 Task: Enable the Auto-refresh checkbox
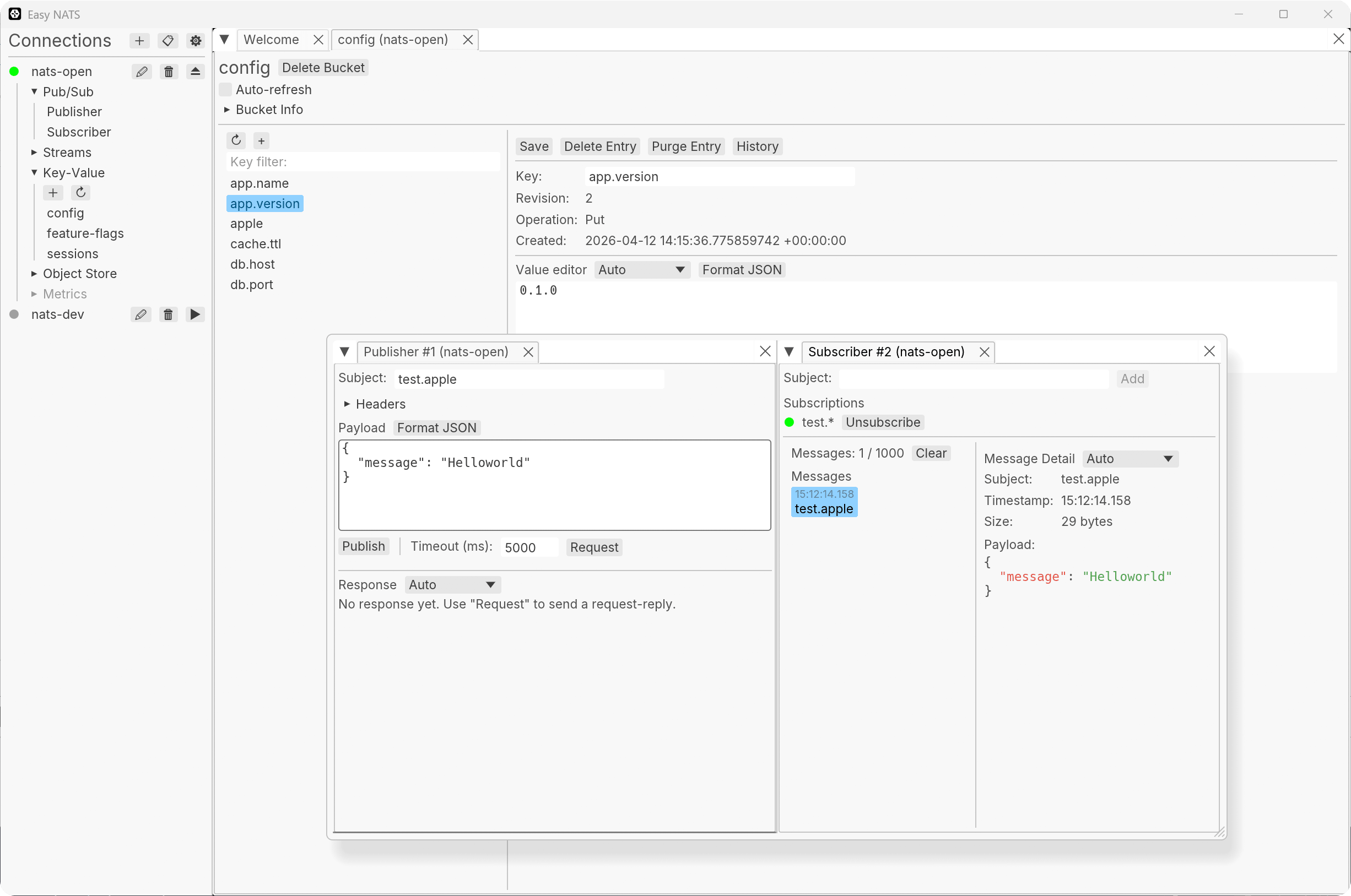(226, 90)
